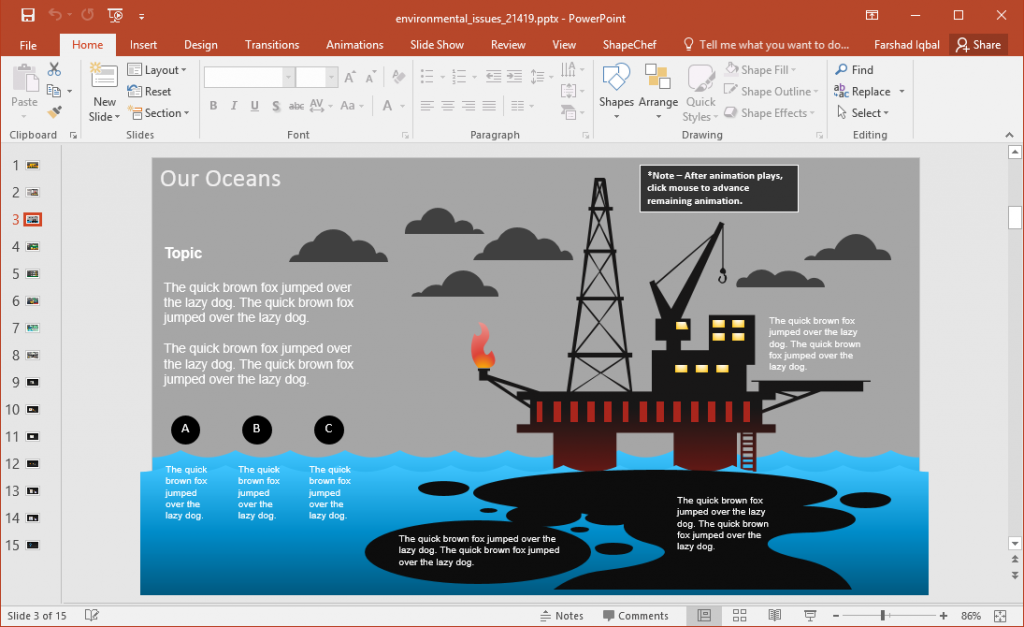Open the Shape Fill dropdown
Viewport: 1024px width, 627px height.
point(770,69)
